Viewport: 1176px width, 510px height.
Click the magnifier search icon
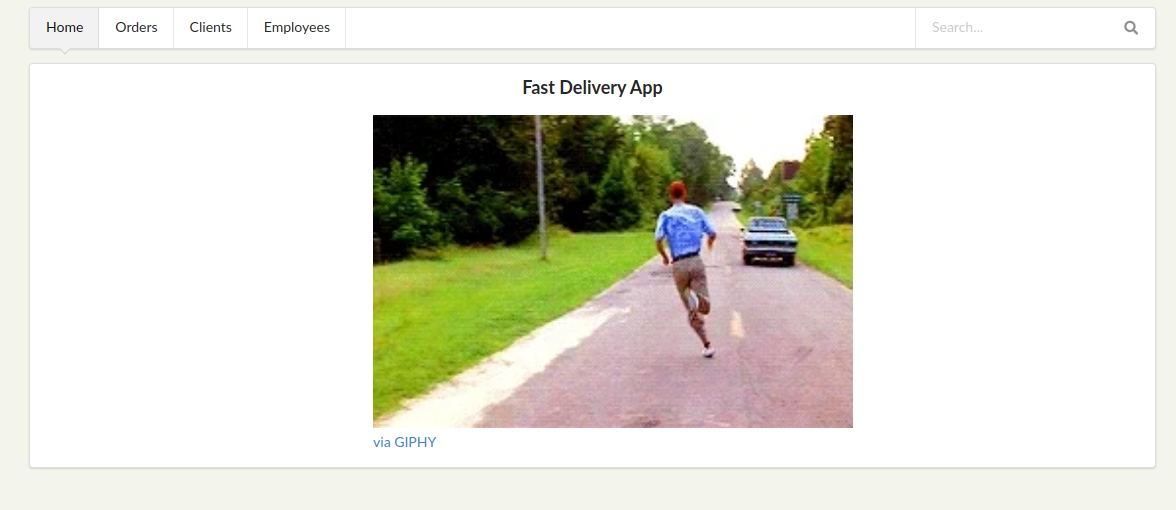(x=1131, y=28)
